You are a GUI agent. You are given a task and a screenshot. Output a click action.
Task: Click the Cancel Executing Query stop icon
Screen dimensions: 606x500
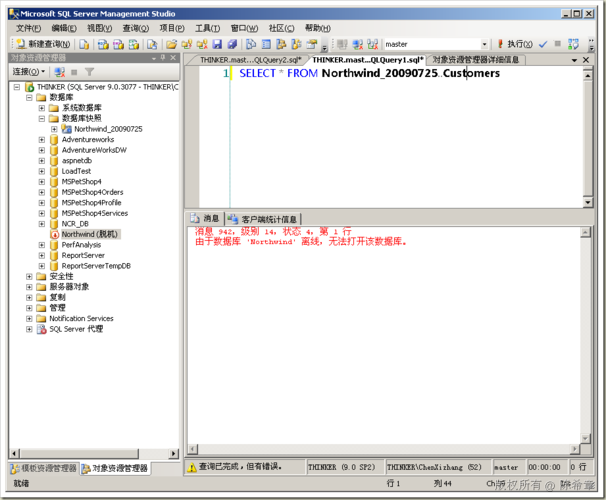tap(558, 44)
